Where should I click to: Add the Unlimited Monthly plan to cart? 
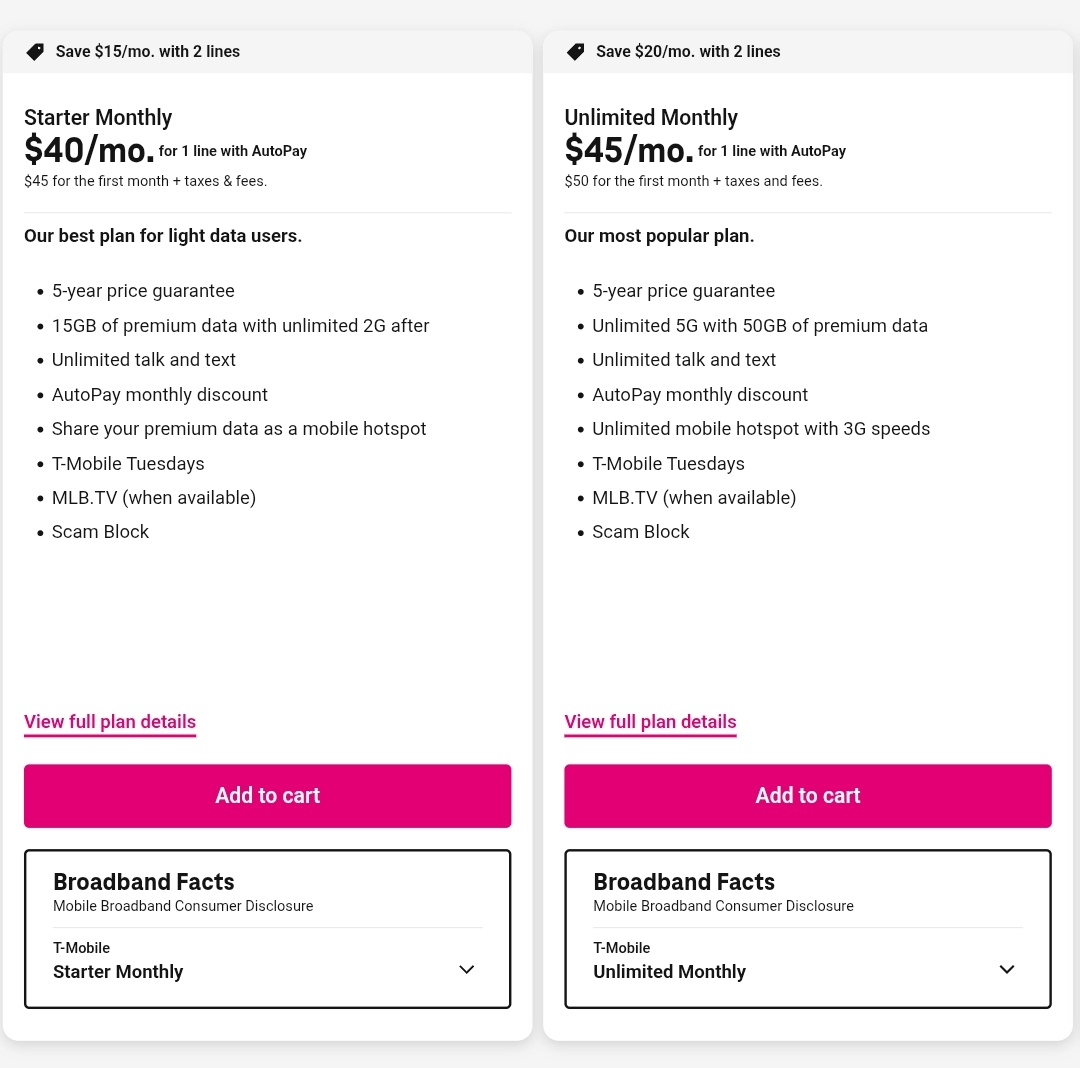click(x=807, y=796)
